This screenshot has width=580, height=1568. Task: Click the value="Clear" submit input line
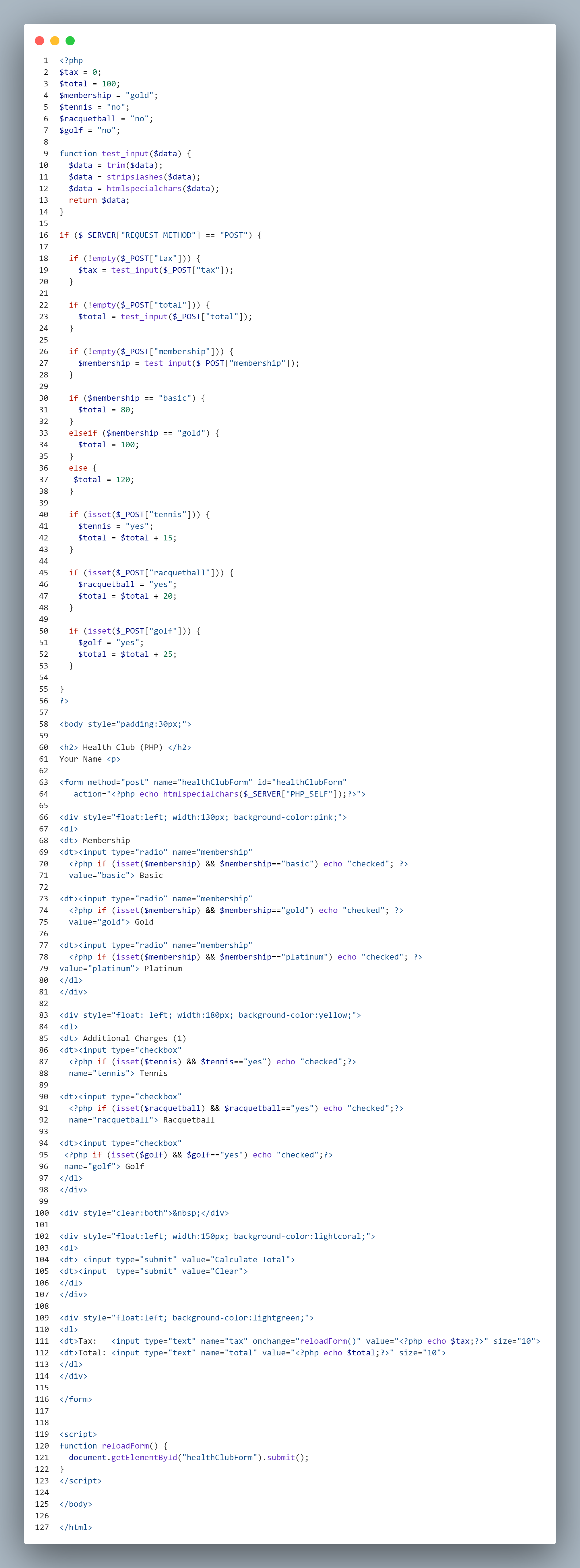point(153,1271)
